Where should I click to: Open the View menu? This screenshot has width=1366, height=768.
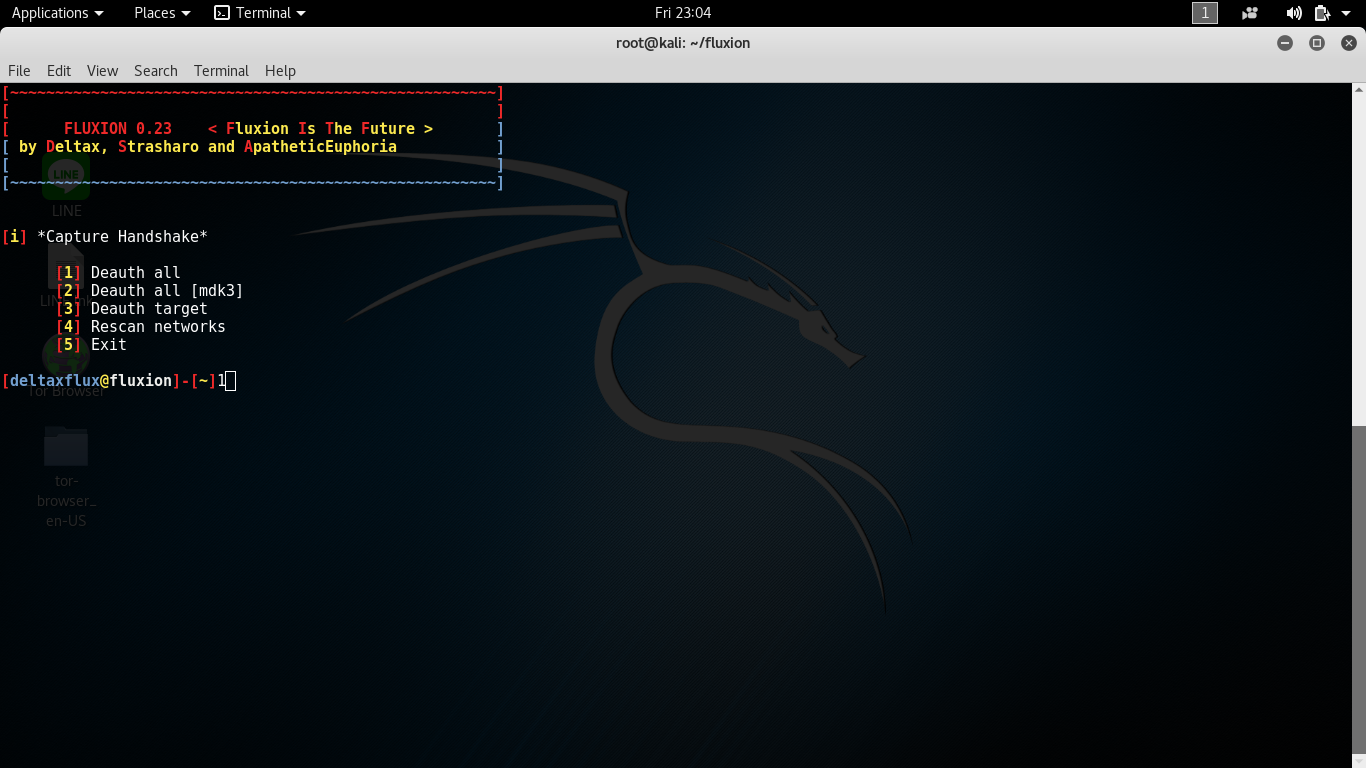click(102, 70)
